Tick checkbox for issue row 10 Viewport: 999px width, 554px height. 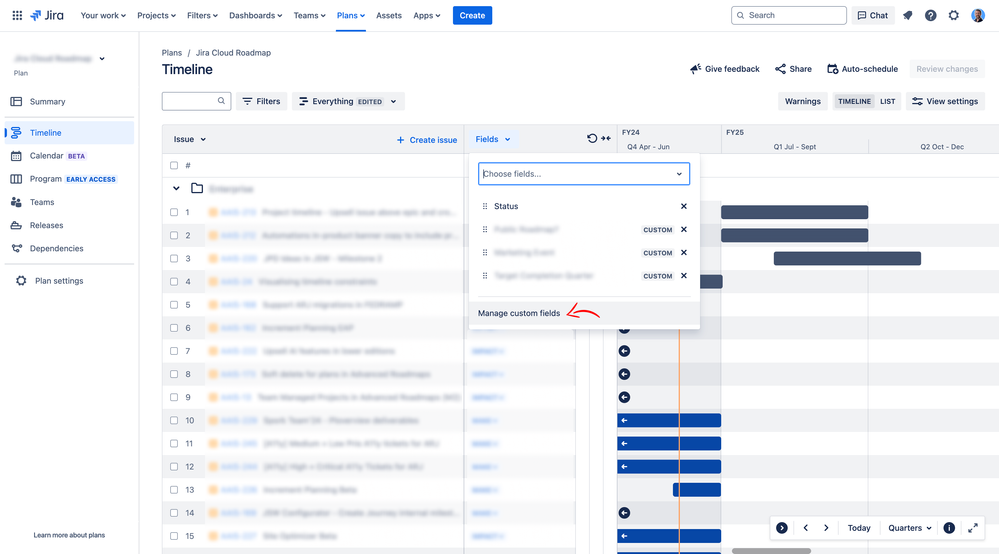[174, 420]
